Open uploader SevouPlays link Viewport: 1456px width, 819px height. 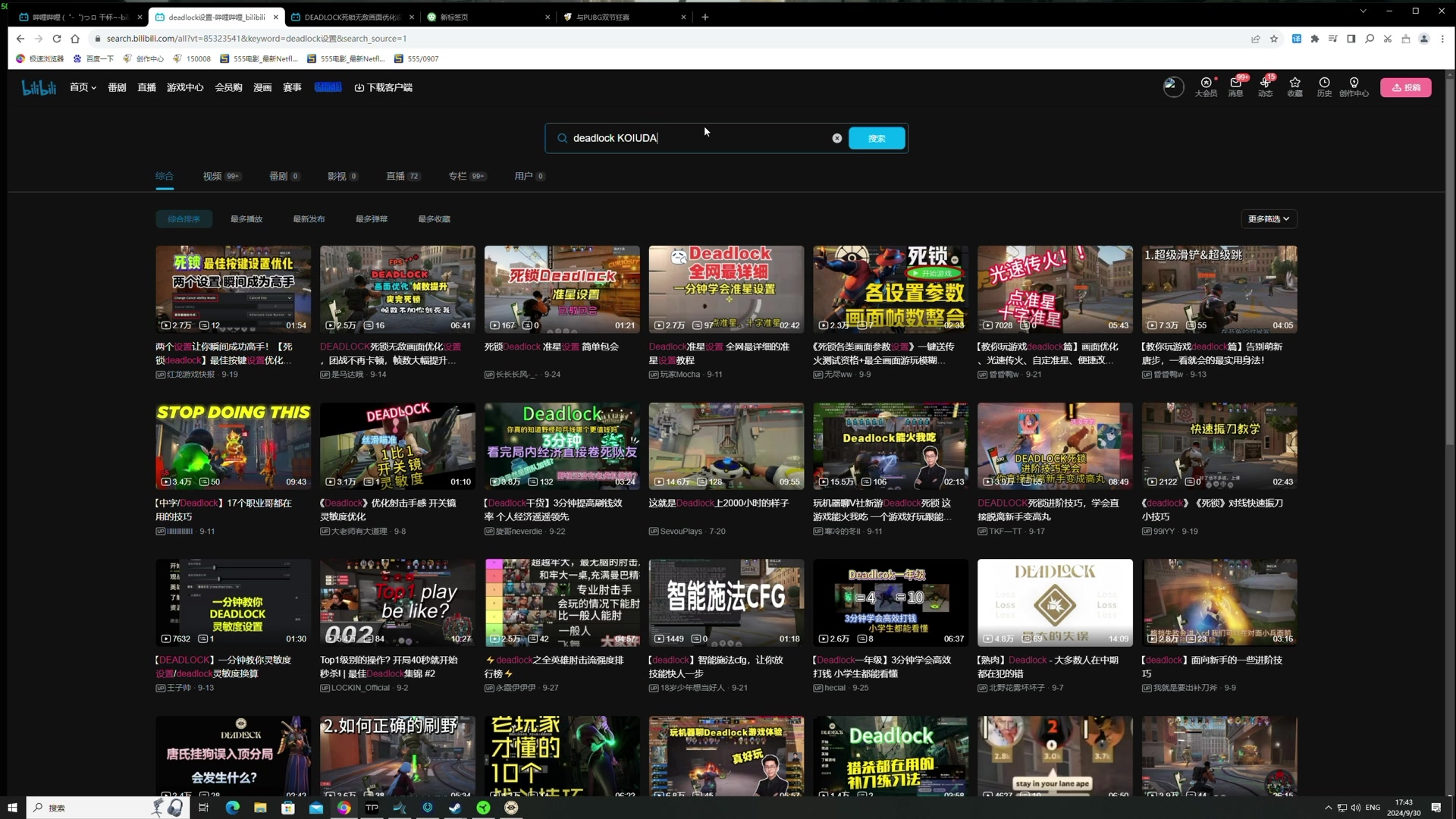[x=680, y=532]
